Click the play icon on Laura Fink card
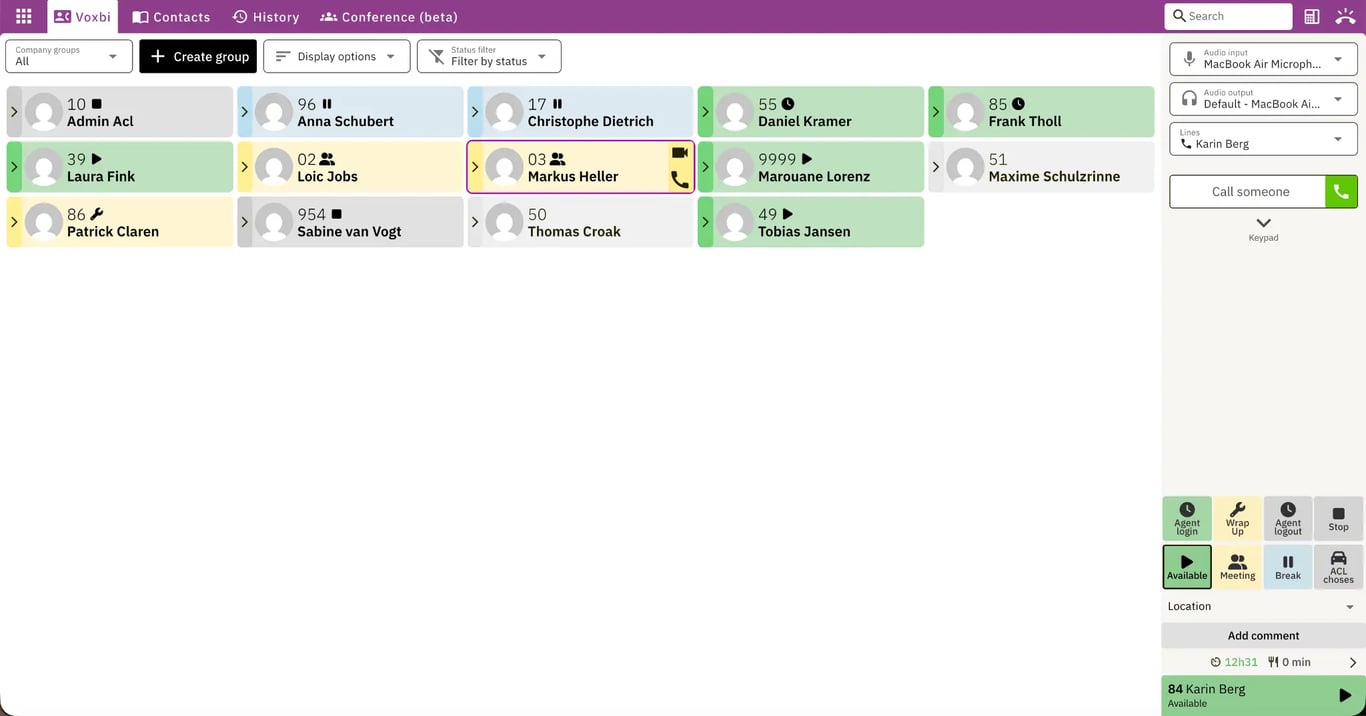 pos(97,159)
